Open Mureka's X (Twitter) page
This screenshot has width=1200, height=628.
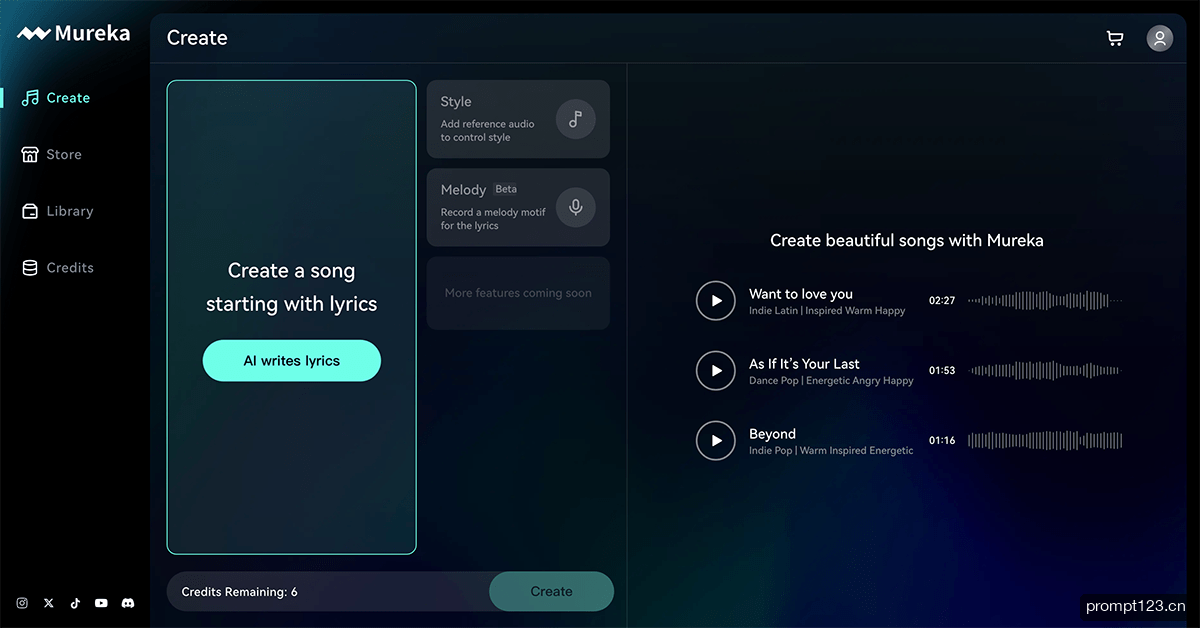tap(49, 603)
